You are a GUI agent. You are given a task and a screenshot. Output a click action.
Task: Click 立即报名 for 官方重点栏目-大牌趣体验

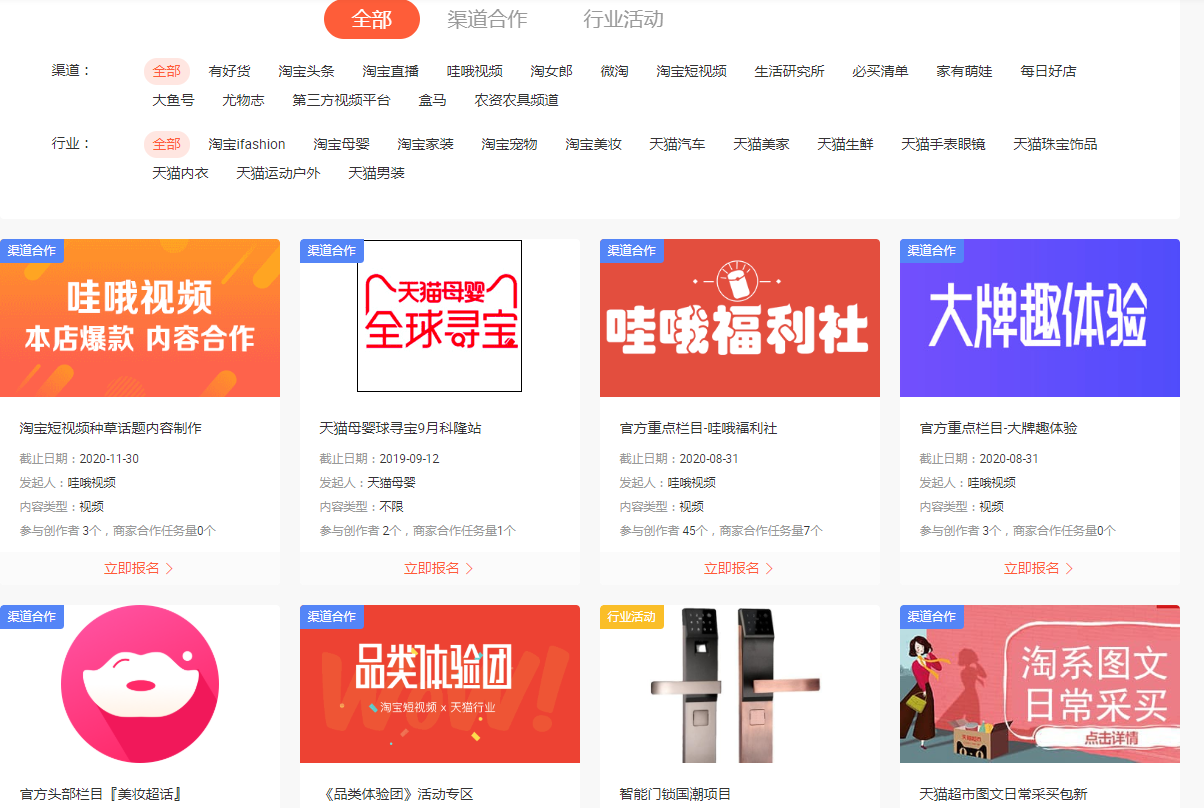coord(1039,568)
